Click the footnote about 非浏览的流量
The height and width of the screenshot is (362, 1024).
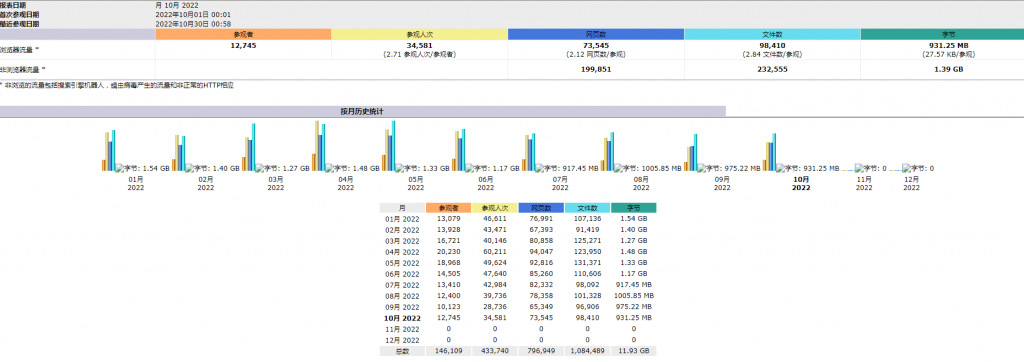coord(117,86)
